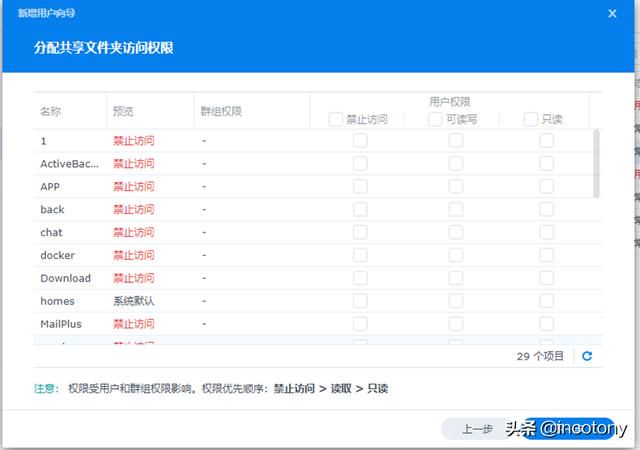The width and height of the screenshot is (640, 450).
Task: Click 系统默认 preview value for homes
Action: (x=133, y=301)
